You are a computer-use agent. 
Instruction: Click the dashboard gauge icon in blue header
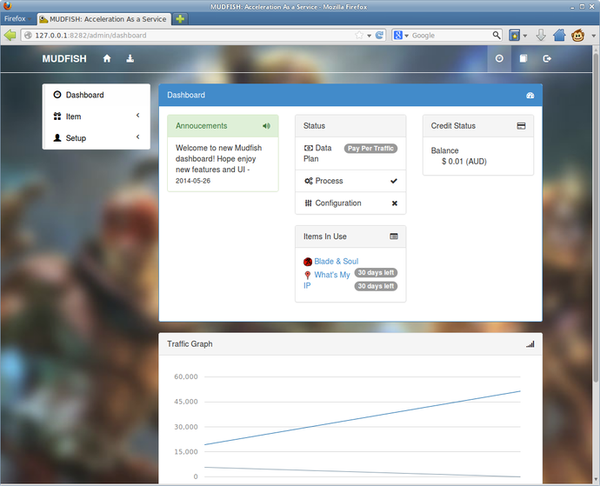click(530, 95)
